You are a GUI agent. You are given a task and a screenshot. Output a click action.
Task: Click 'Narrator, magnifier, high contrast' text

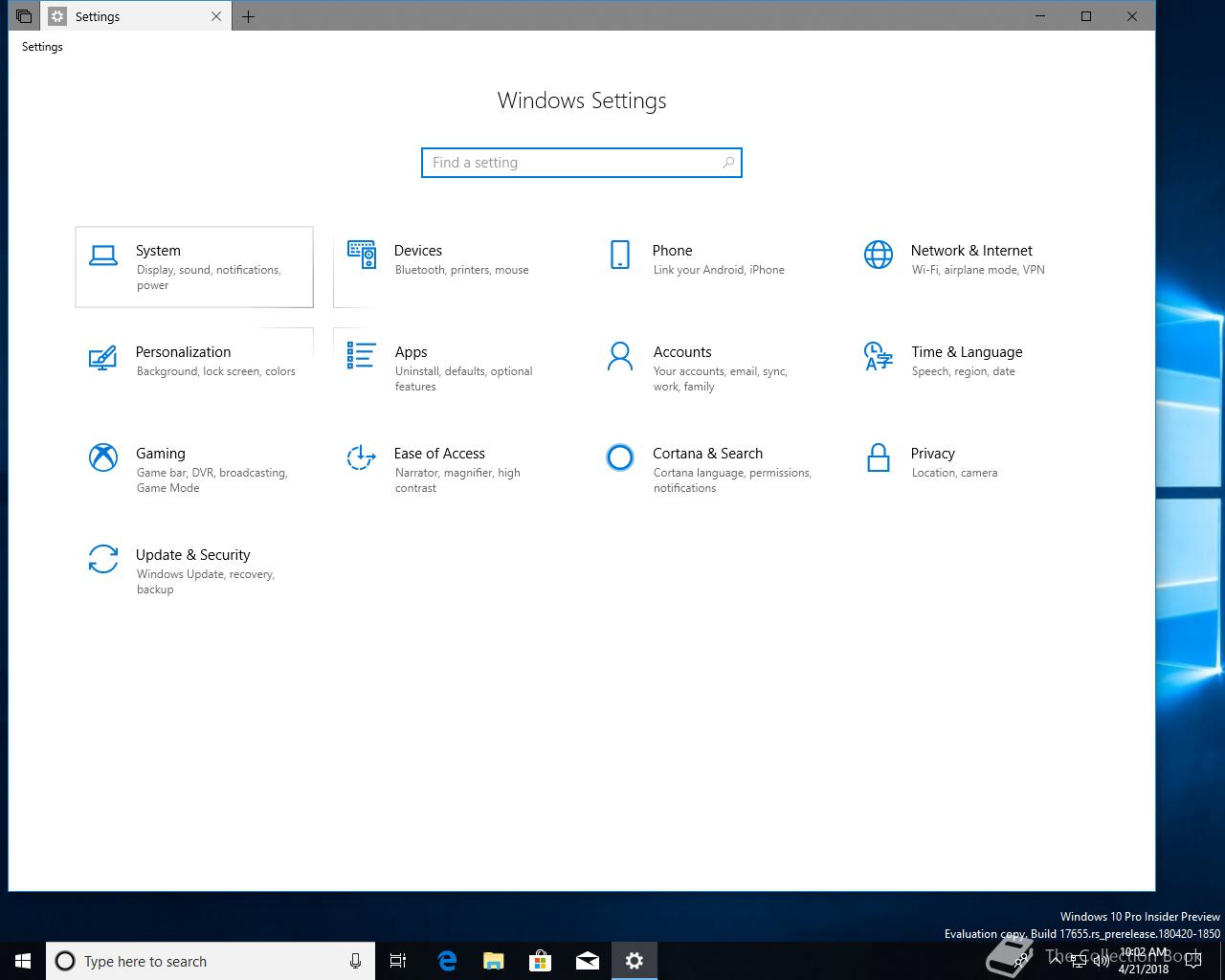click(x=457, y=480)
